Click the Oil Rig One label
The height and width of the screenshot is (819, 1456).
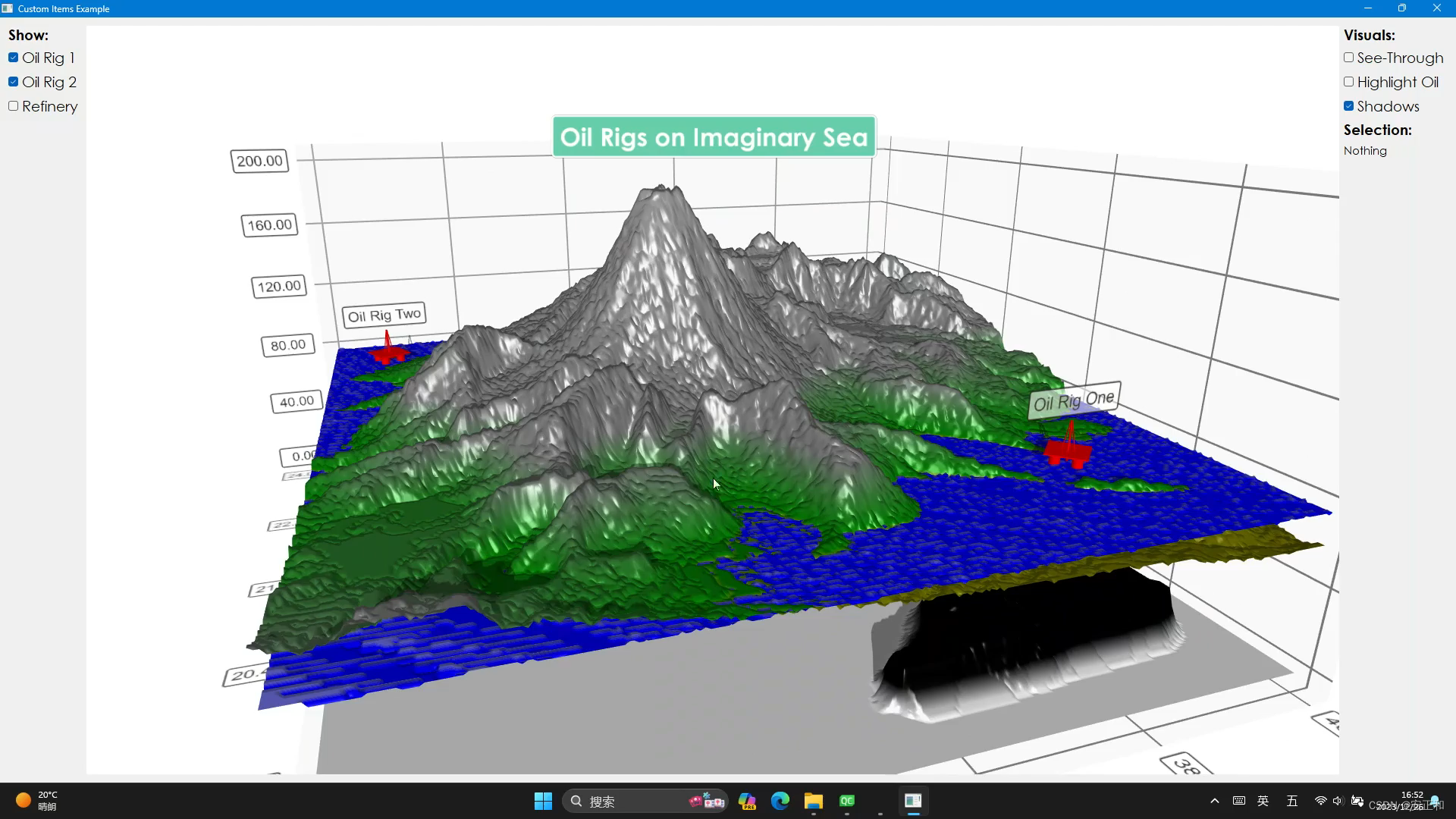tap(1073, 400)
